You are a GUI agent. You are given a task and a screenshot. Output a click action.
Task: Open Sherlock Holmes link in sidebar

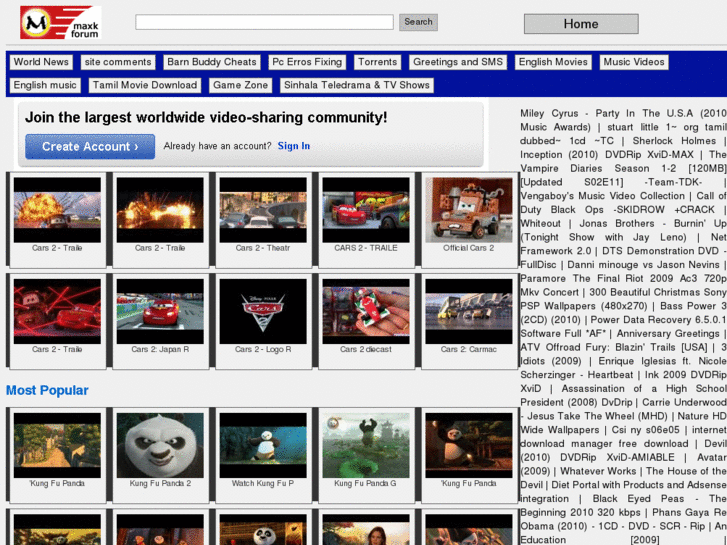[x=674, y=141]
